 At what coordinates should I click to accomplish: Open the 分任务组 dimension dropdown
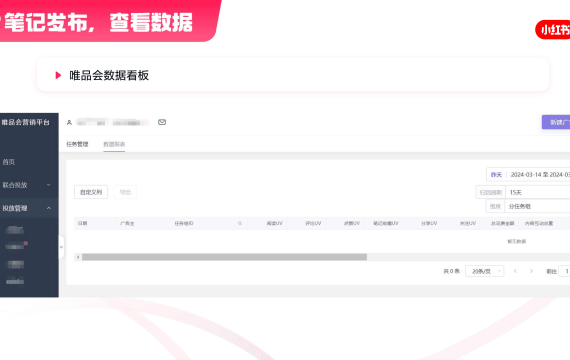click(538, 206)
